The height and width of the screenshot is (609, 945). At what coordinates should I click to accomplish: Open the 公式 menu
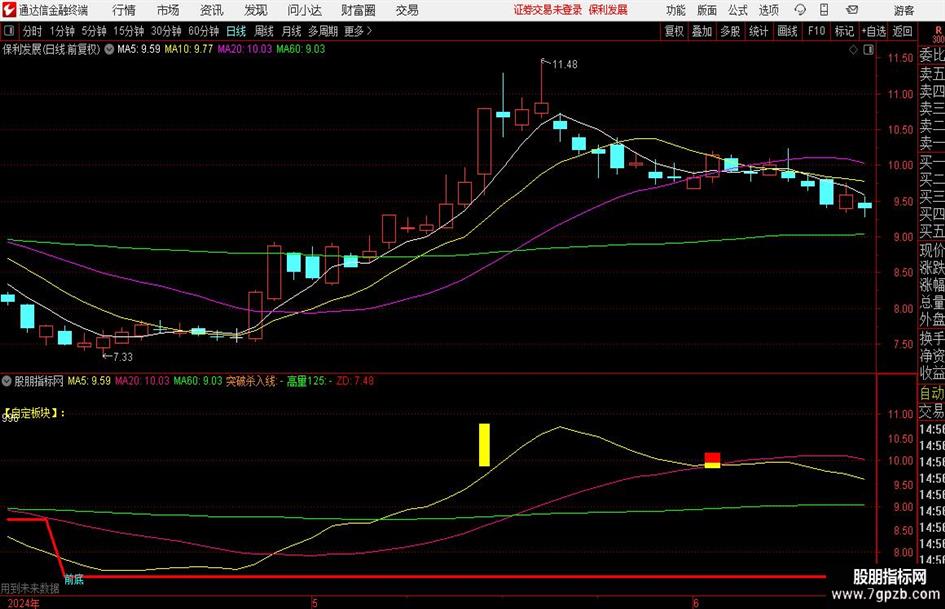[x=738, y=10]
